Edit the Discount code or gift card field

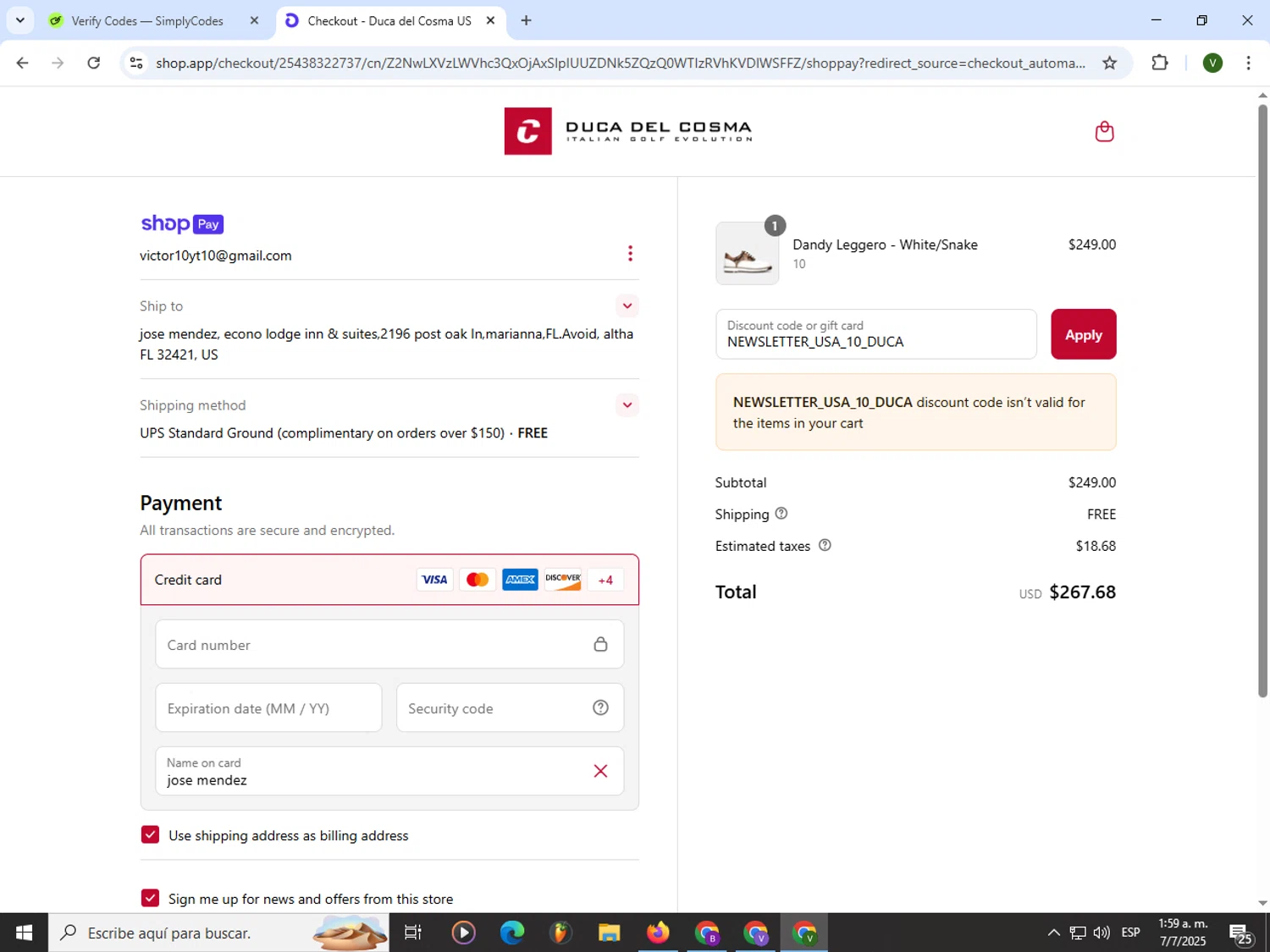click(875, 334)
